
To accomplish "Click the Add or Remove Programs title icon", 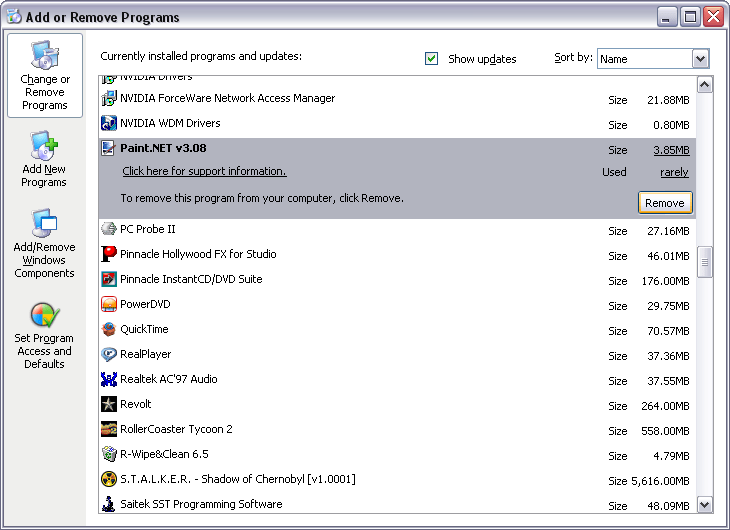I will 14,17.
